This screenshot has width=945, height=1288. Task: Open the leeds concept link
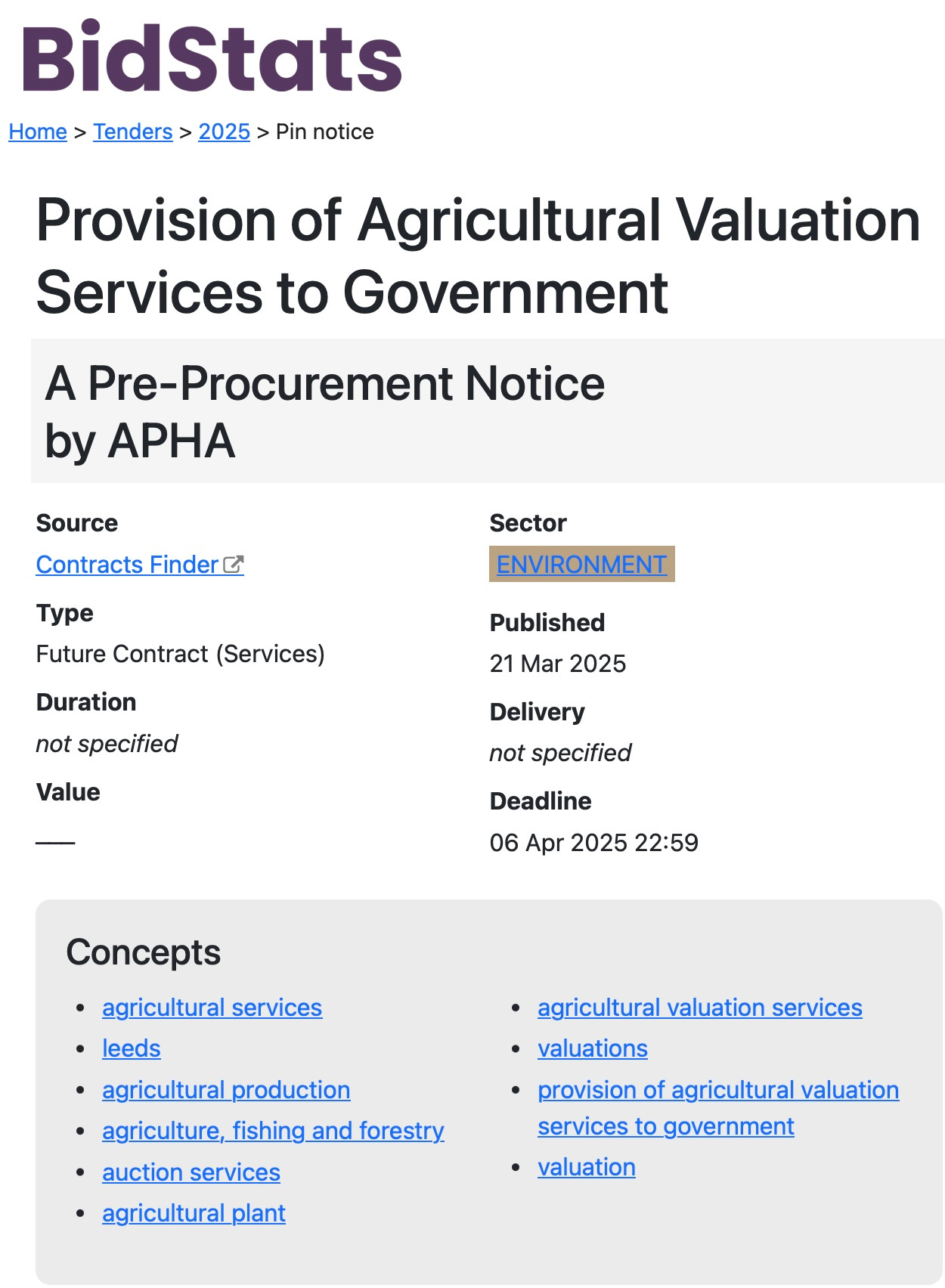[x=132, y=1048]
